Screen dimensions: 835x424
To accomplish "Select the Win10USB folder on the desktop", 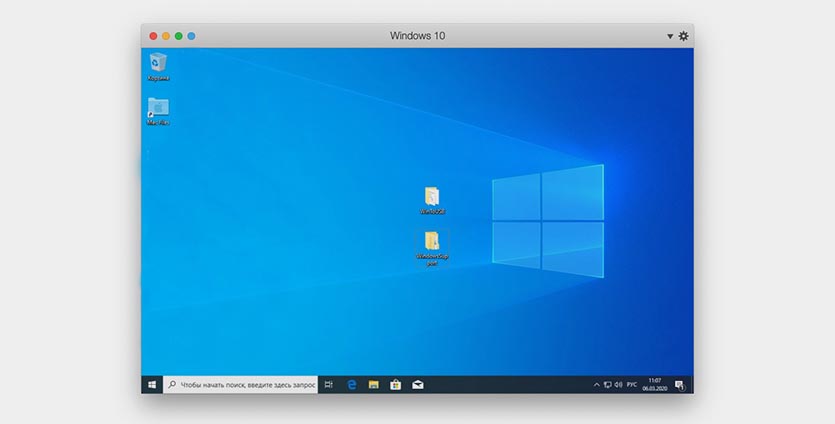I will point(432,200).
